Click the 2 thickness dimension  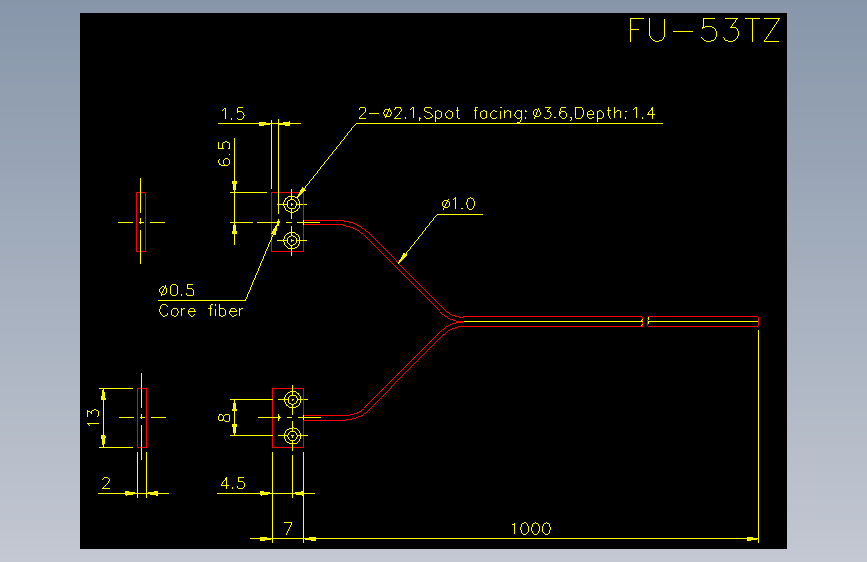tap(106, 483)
